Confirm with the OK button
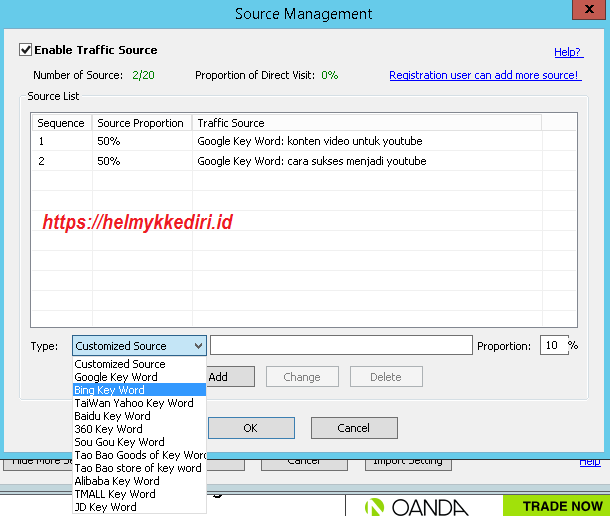 pos(251,428)
